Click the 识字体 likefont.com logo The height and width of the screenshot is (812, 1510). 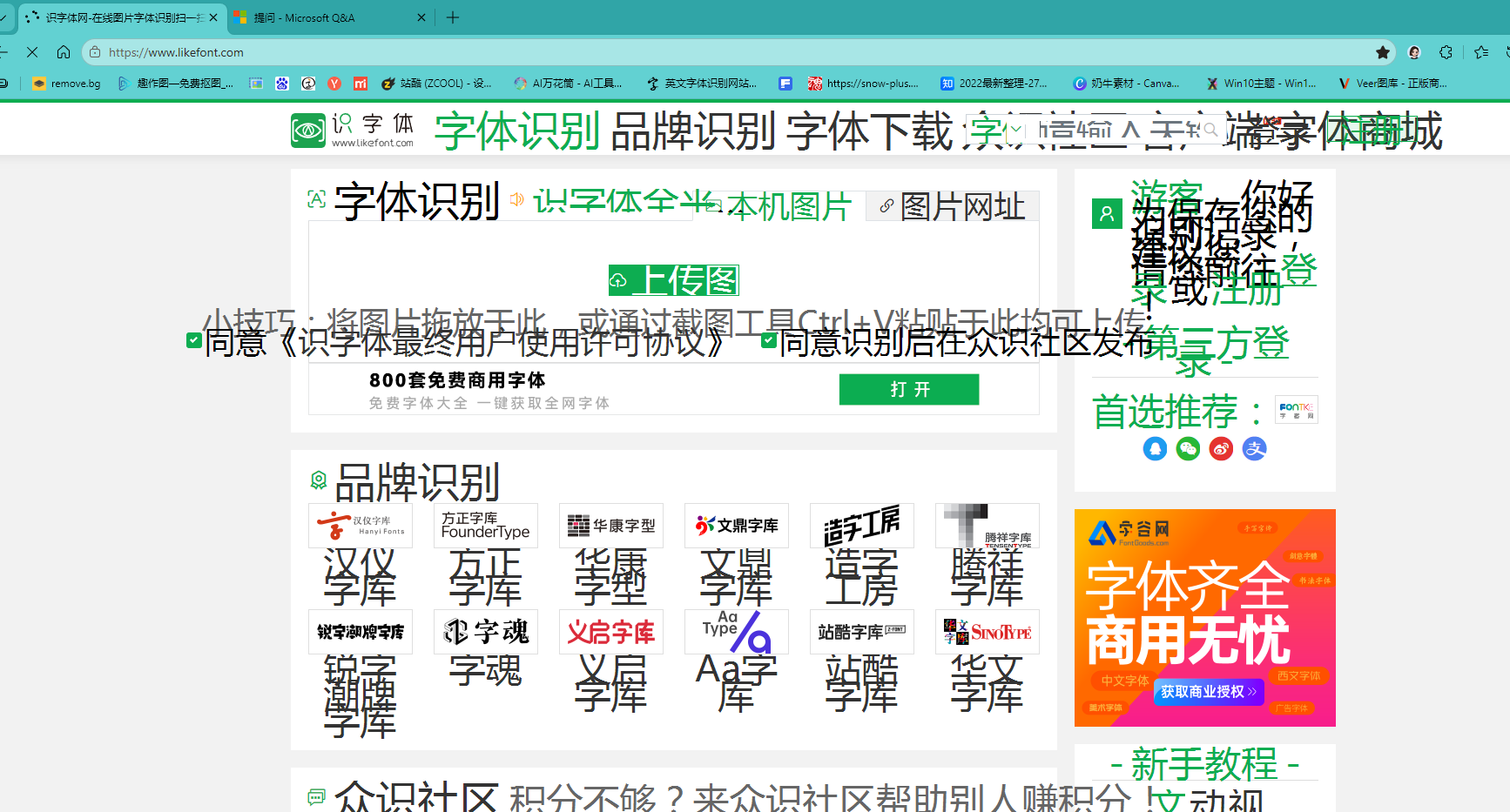(353, 131)
